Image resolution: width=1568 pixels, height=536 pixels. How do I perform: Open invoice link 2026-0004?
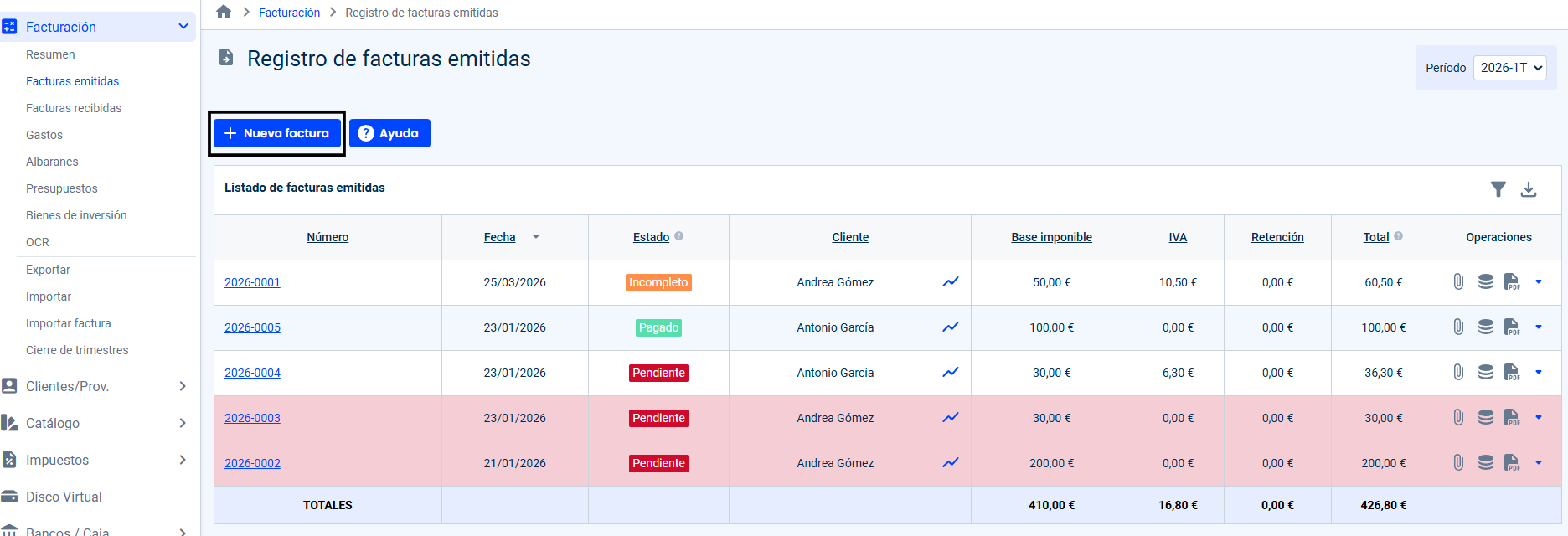[x=252, y=373]
